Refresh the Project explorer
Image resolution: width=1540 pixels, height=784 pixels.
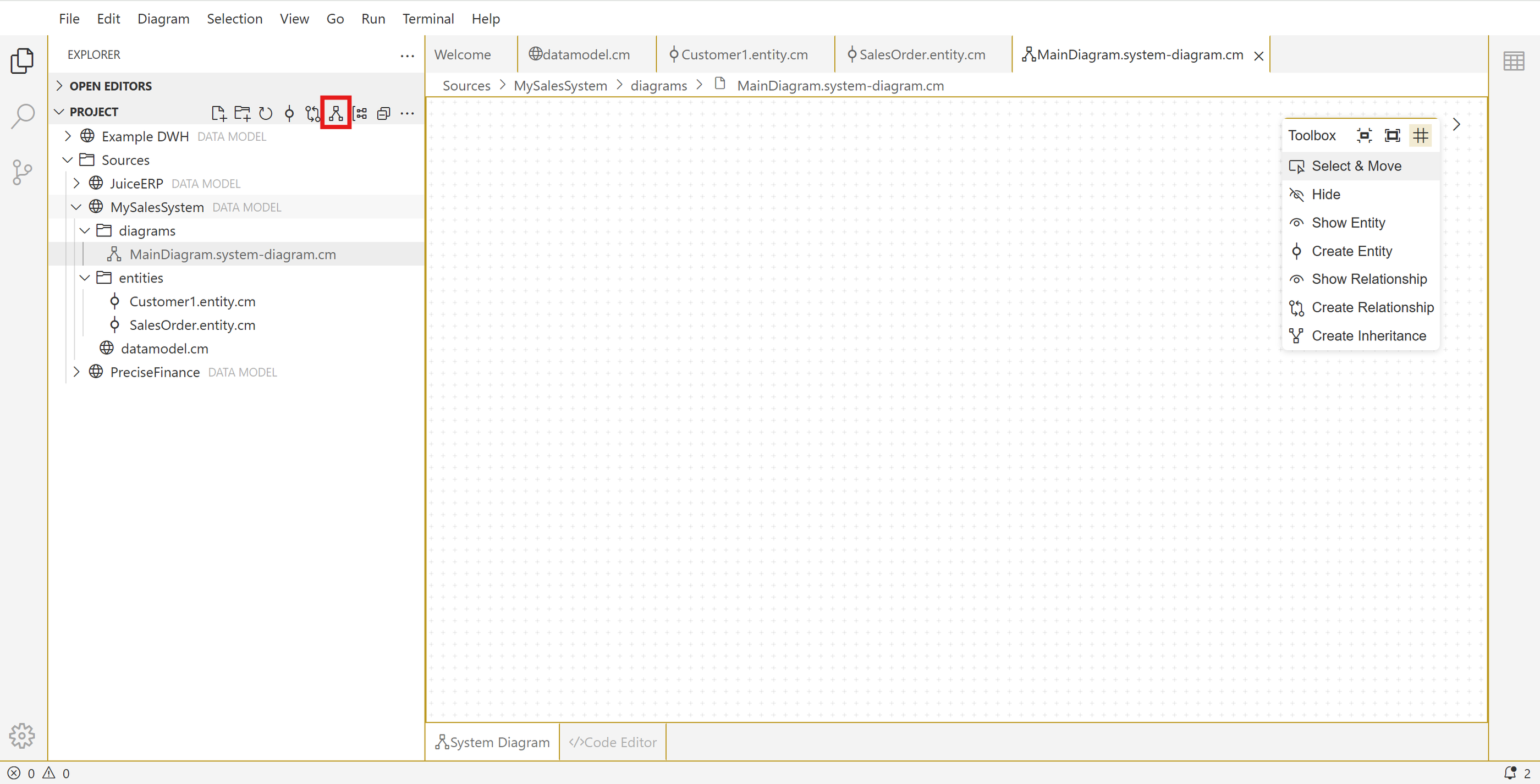click(x=266, y=113)
